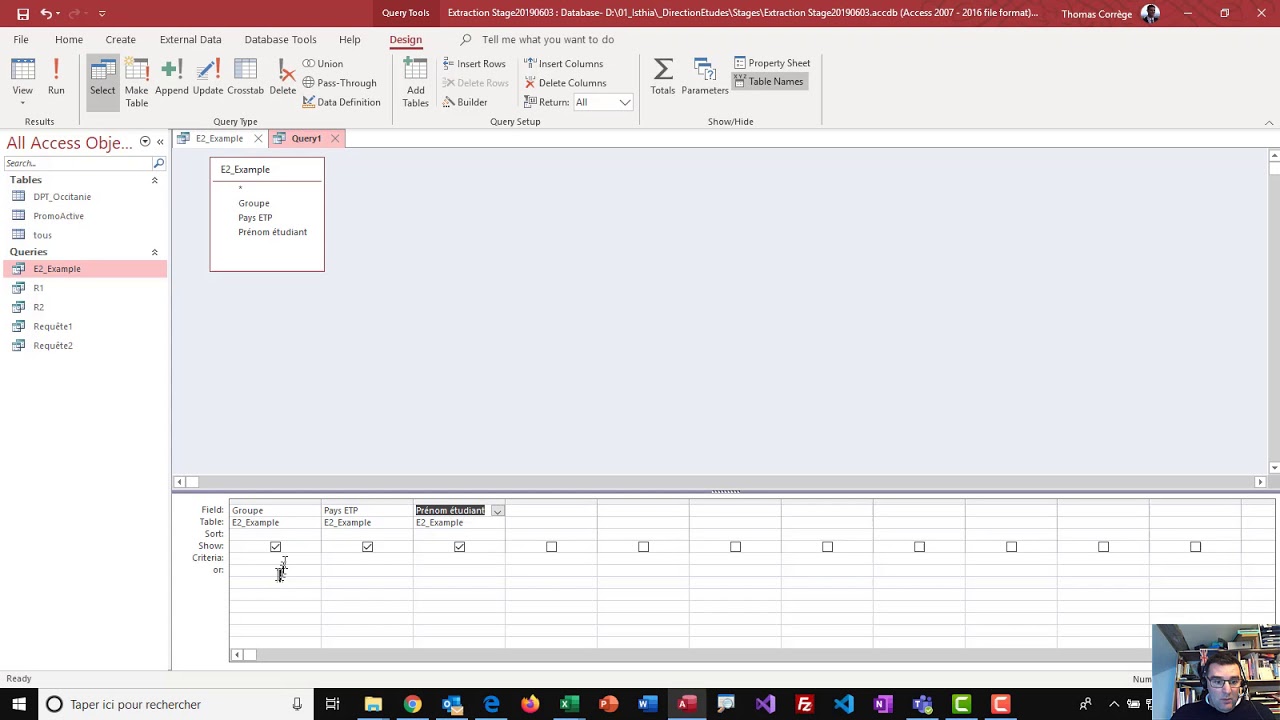Collapse the Queries group in navigation pane
Image resolution: width=1280 pixels, height=720 pixels.
coord(154,252)
